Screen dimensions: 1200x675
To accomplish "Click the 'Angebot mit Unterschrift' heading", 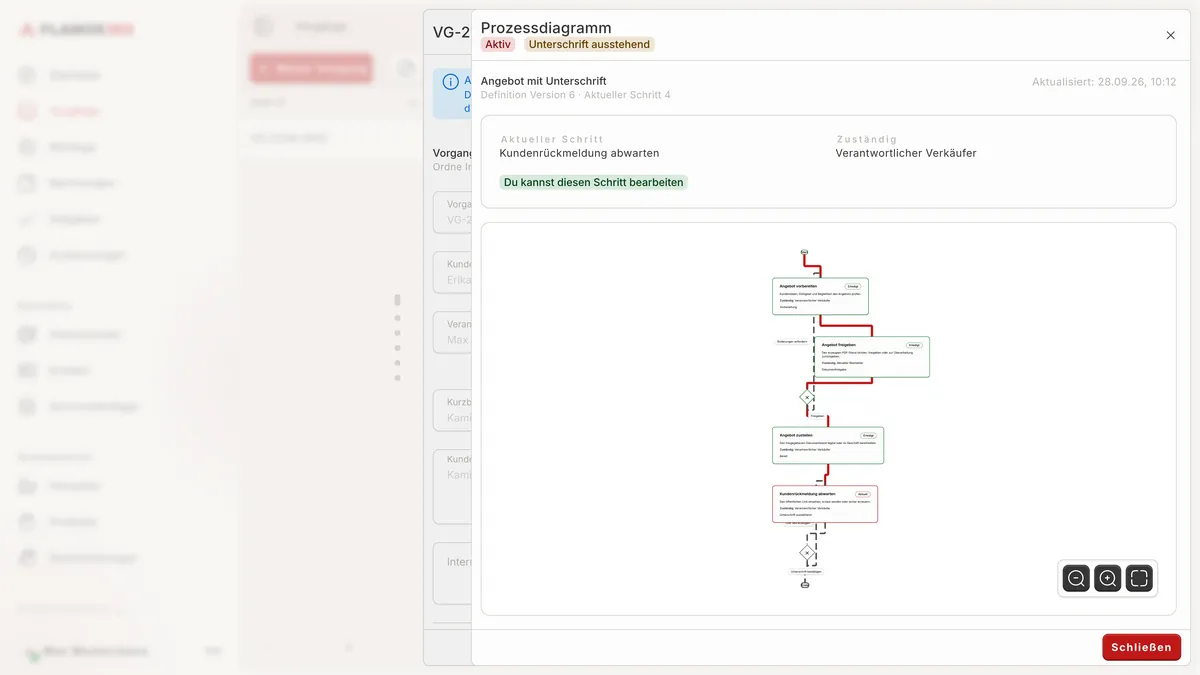I will point(544,81).
